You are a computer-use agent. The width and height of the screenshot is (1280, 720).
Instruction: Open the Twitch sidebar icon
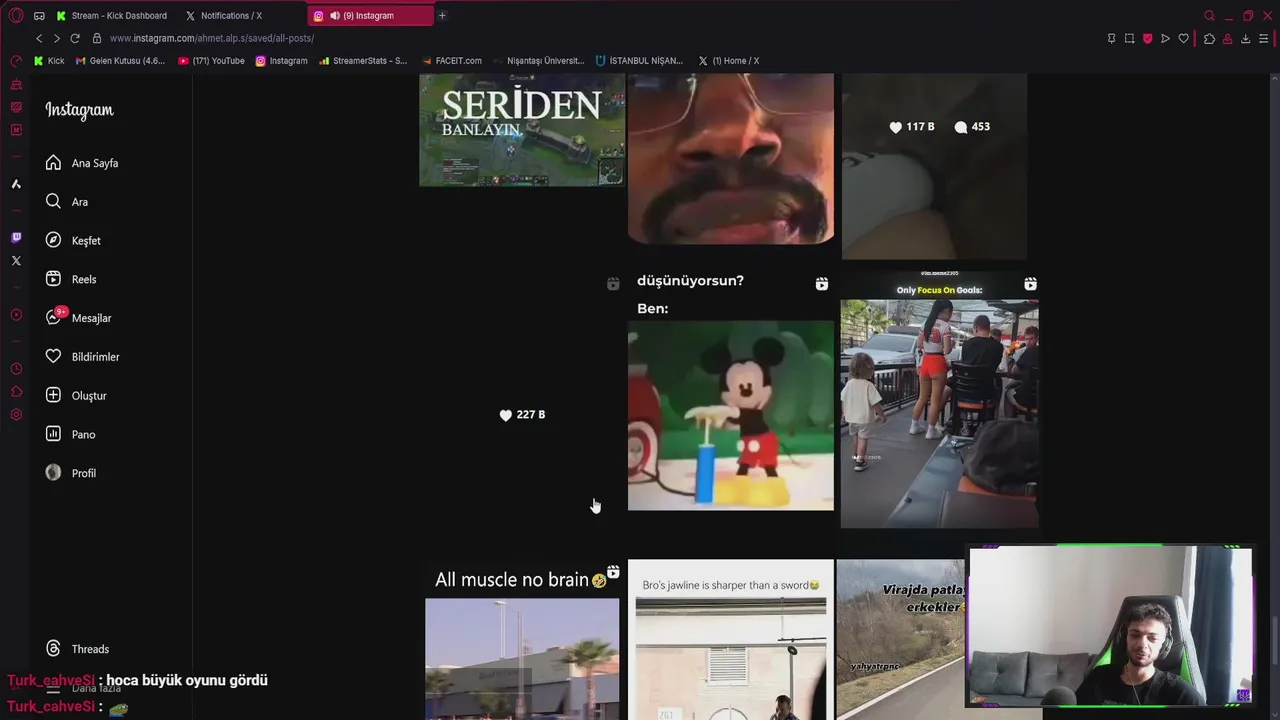16,237
